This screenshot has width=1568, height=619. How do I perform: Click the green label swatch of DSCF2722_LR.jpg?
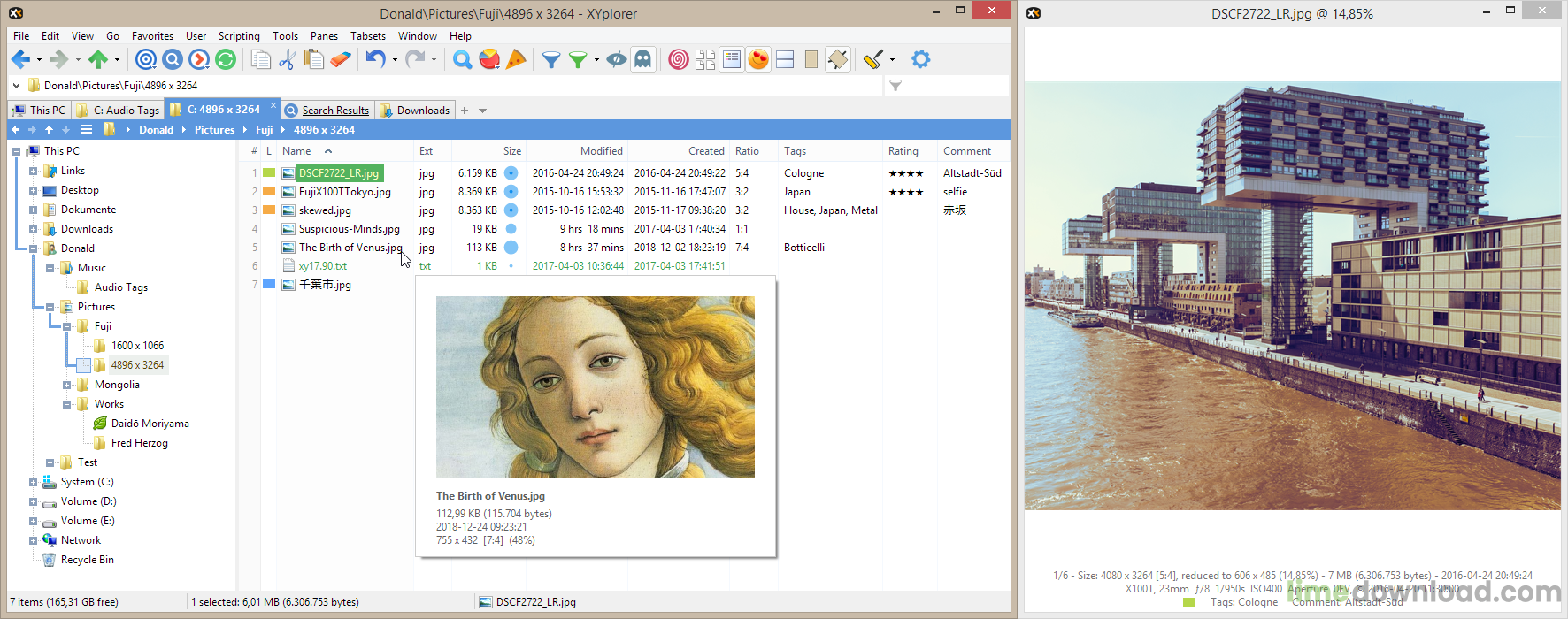pos(269,173)
